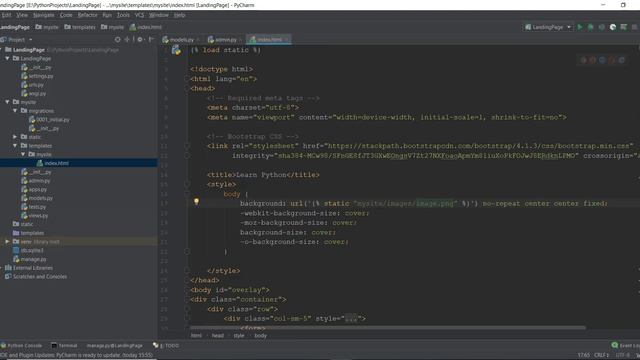
Task: Open the VCS menu
Action: coord(139,15)
